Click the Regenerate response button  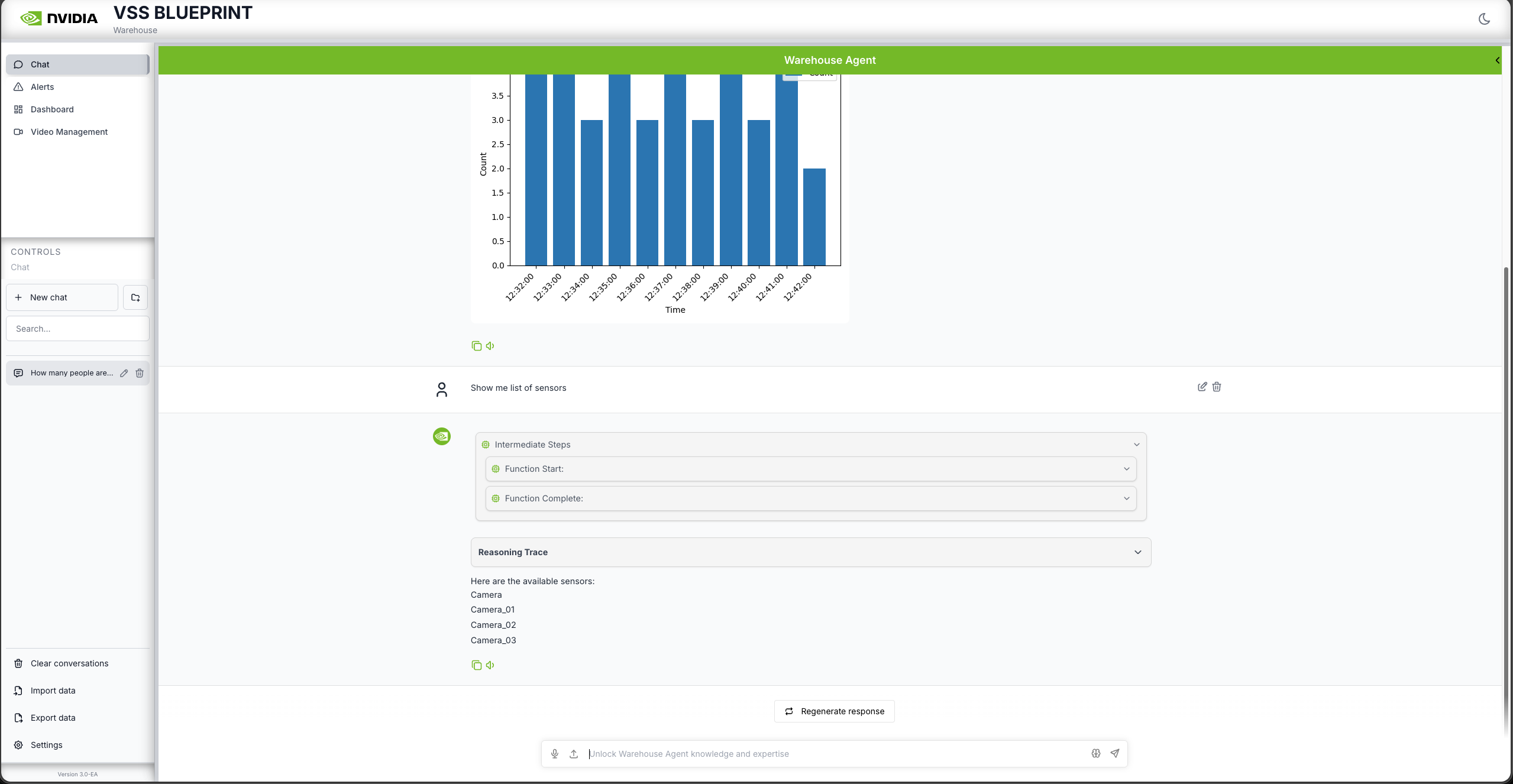click(x=834, y=711)
